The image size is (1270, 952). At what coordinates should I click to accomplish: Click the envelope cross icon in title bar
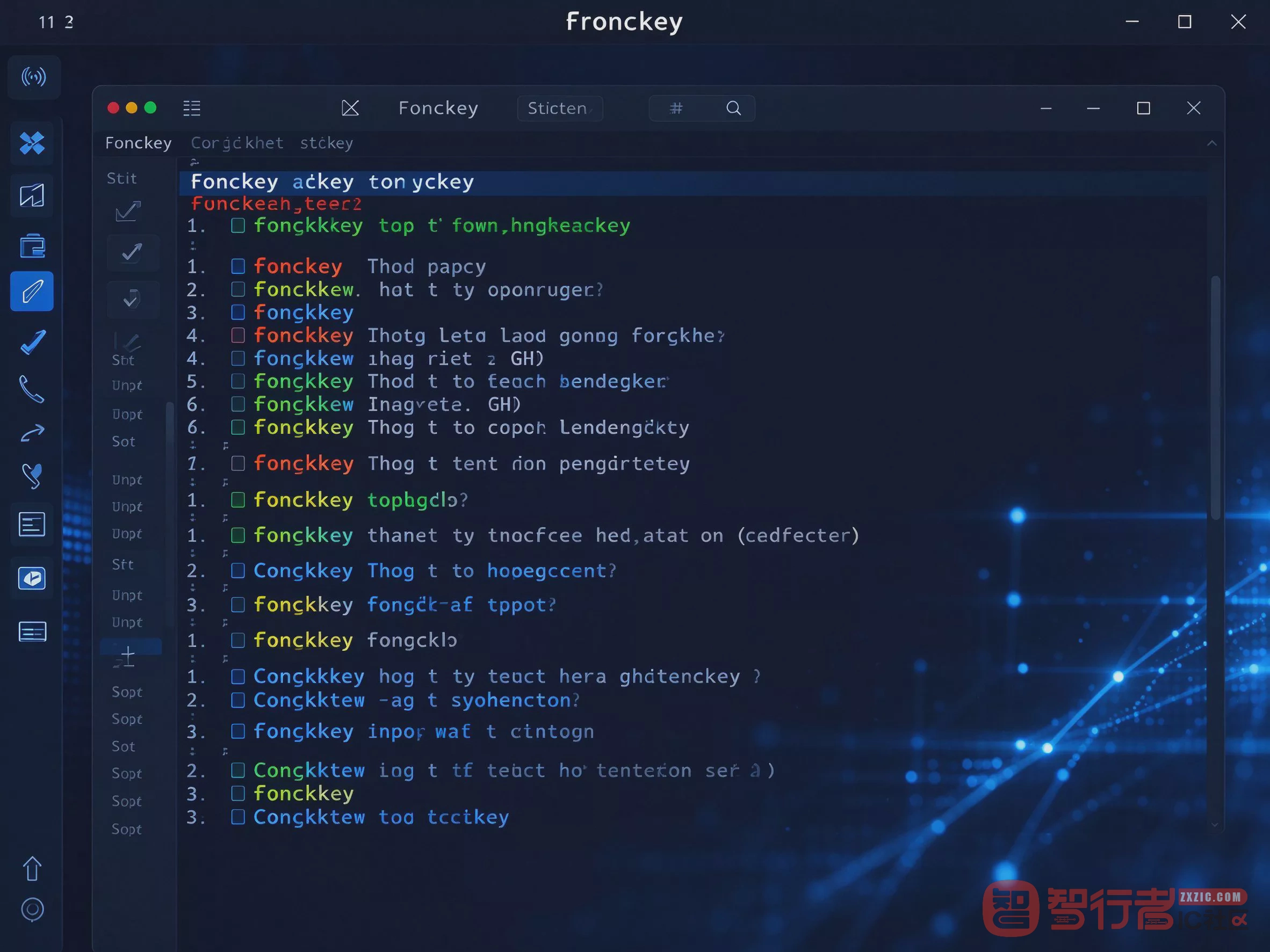pos(350,108)
